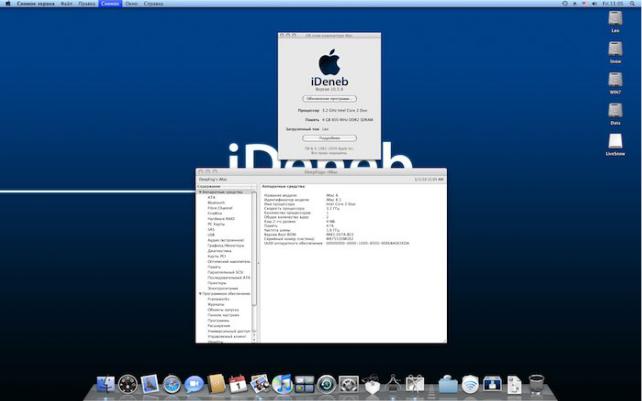The width and height of the screenshot is (642, 401).
Task: Select Универсальный доступ in the sidebar
Action: 229,331
